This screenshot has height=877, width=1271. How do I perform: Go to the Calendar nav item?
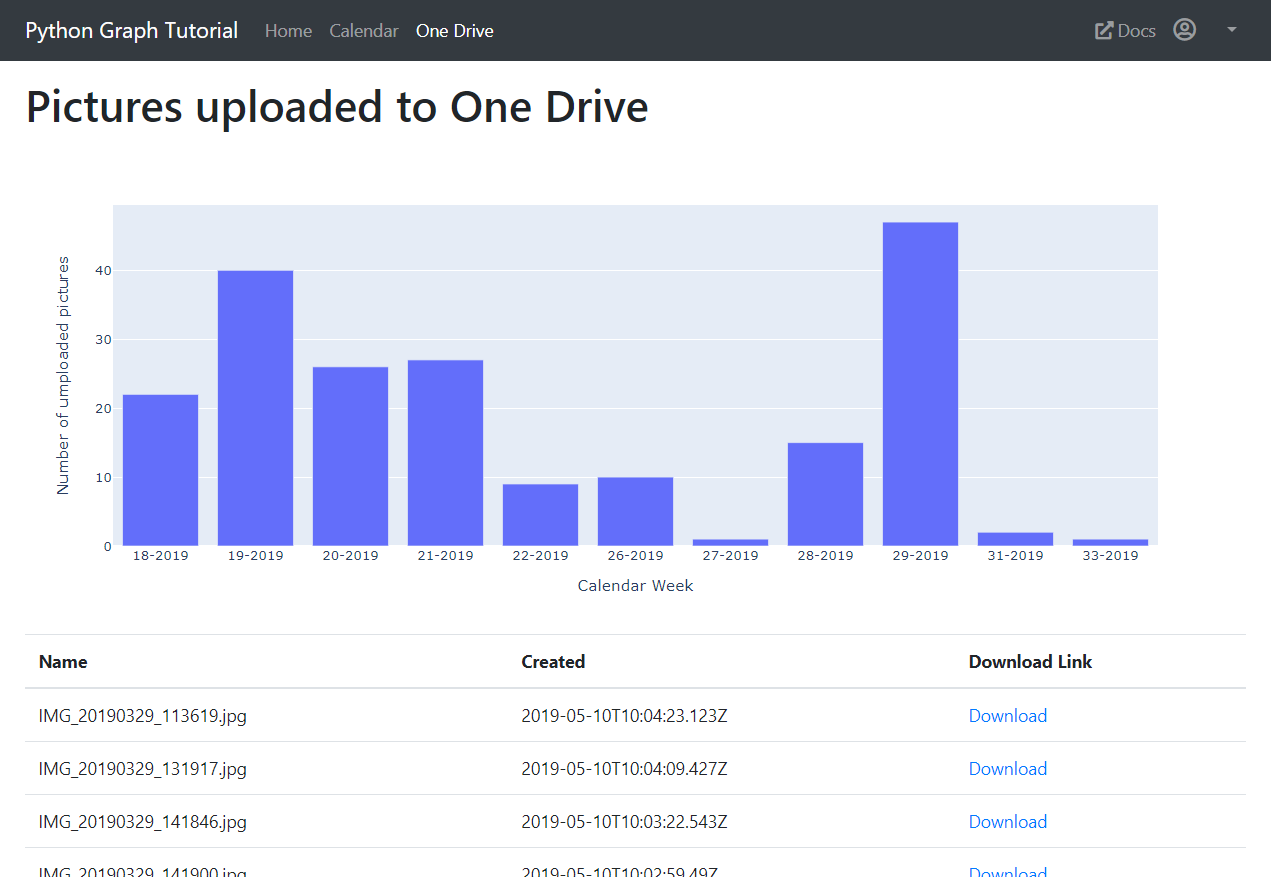point(364,31)
